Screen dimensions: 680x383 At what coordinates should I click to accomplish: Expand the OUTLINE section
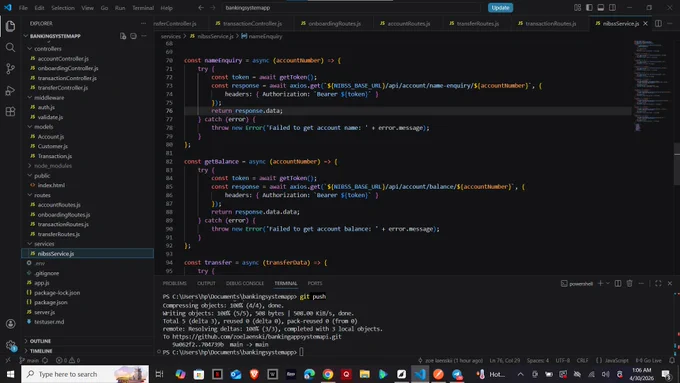point(40,341)
